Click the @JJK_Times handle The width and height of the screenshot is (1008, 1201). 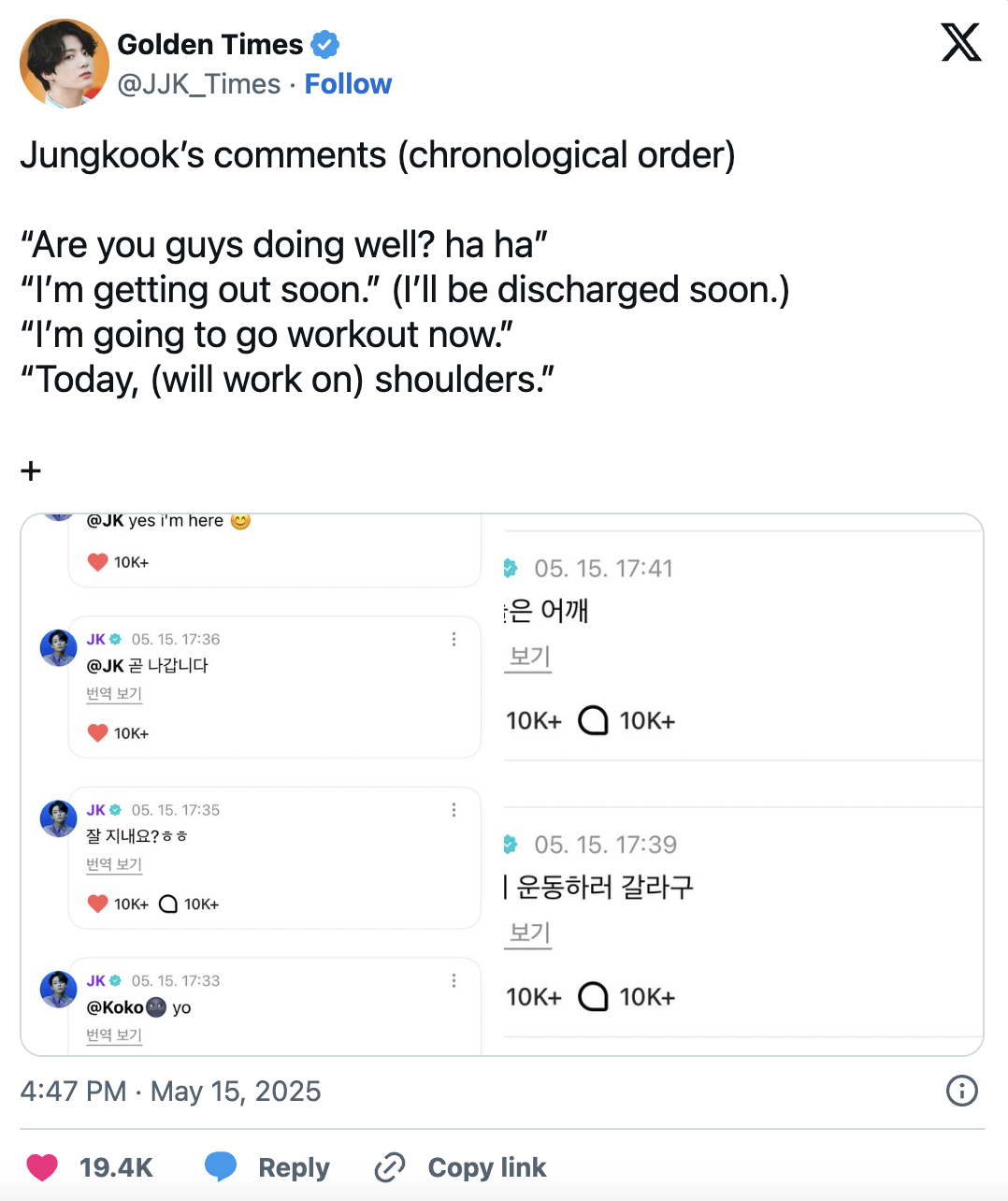click(x=198, y=84)
